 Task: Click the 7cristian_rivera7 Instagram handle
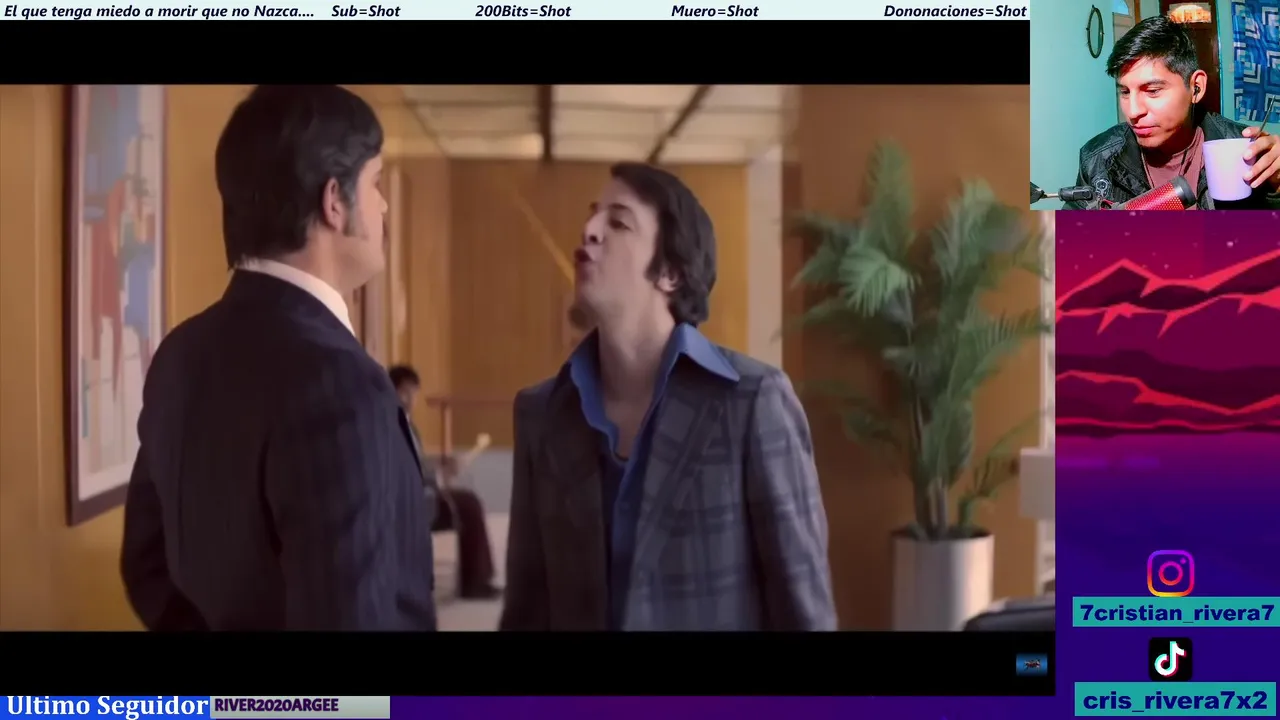[x=1177, y=613]
